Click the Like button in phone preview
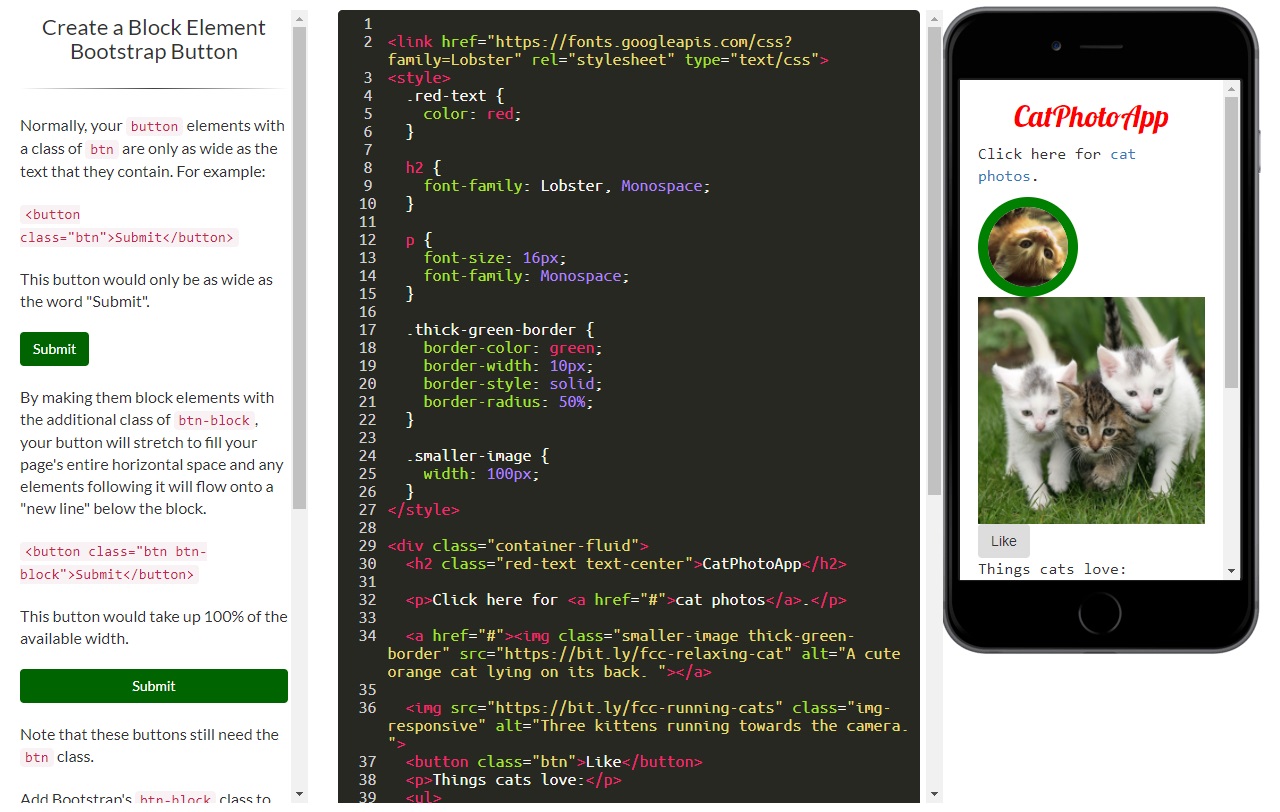This screenshot has height=812, width=1280. [x=1003, y=541]
